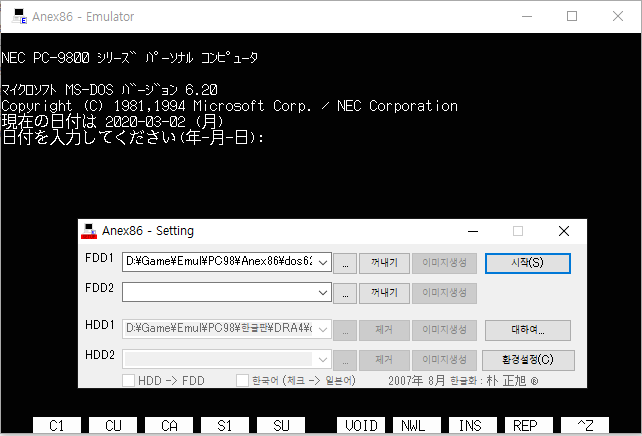Click 이미지생성 button in the HDD1 row
The height and width of the screenshot is (436, 642).
(x=444, y=330)
